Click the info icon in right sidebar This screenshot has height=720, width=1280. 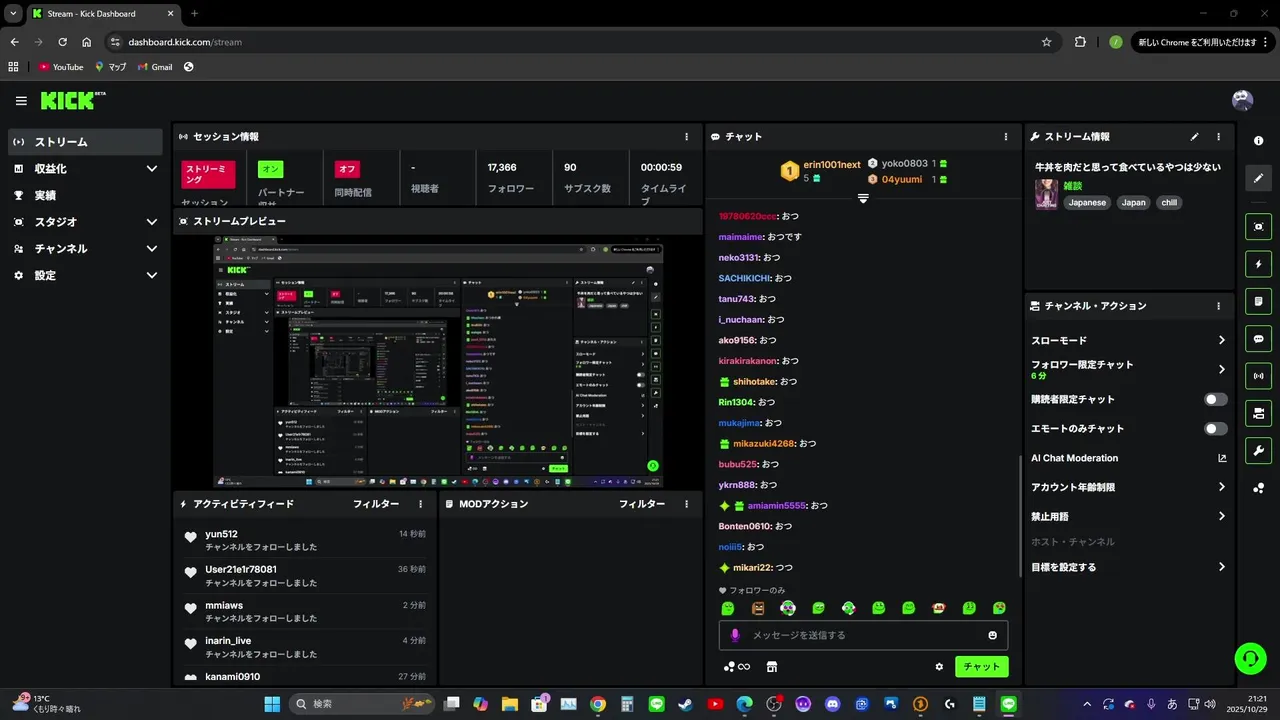(x=1259, y=141)
